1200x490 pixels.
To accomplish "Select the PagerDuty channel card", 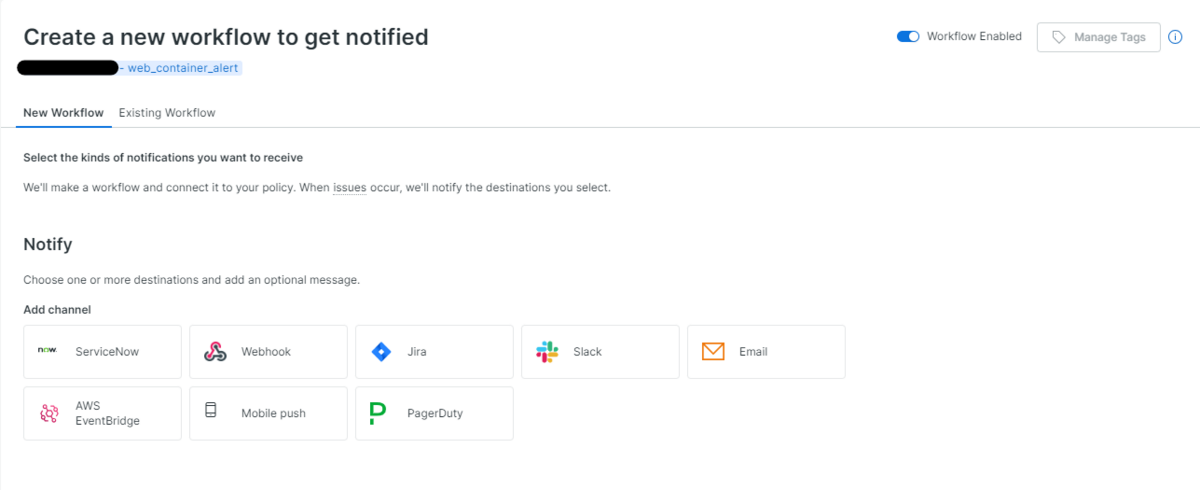I will click(x=434, y=413).
